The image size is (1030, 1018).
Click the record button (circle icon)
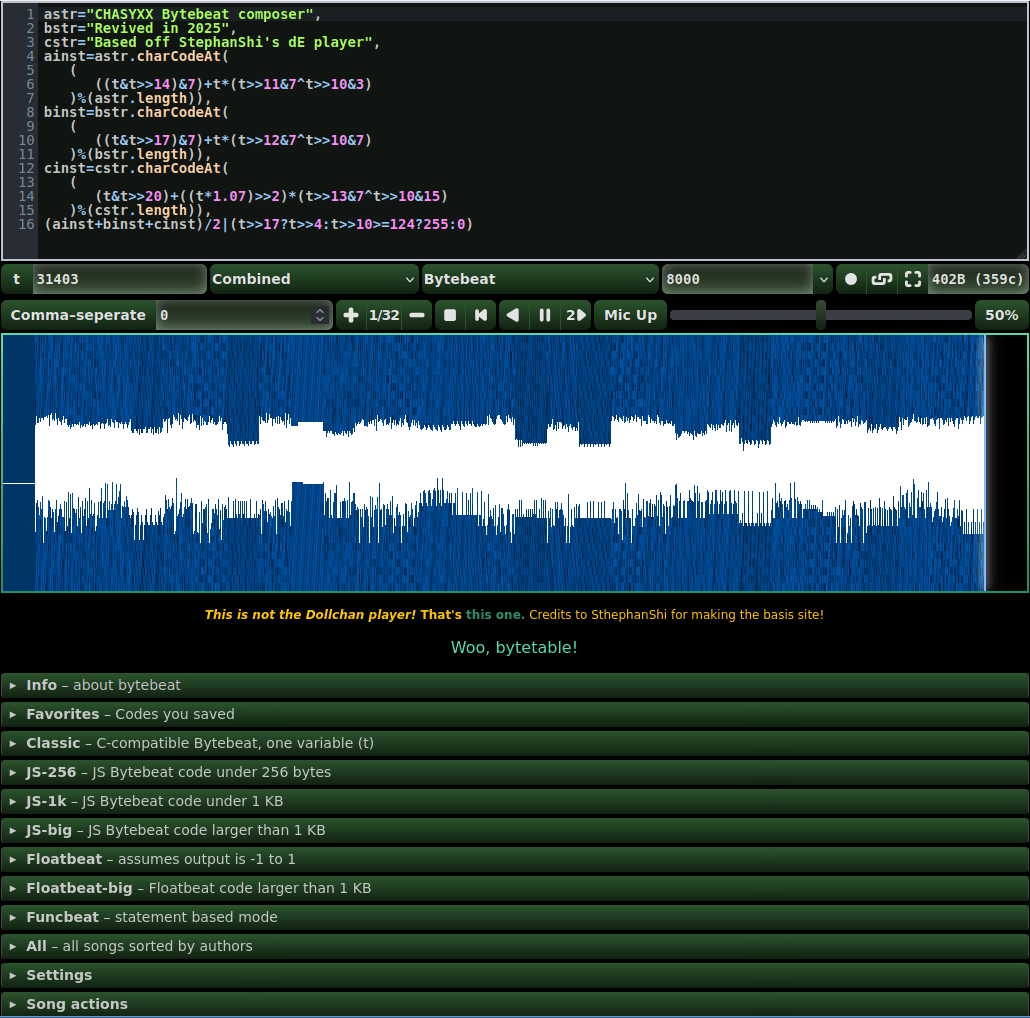[x=851, y=280]
